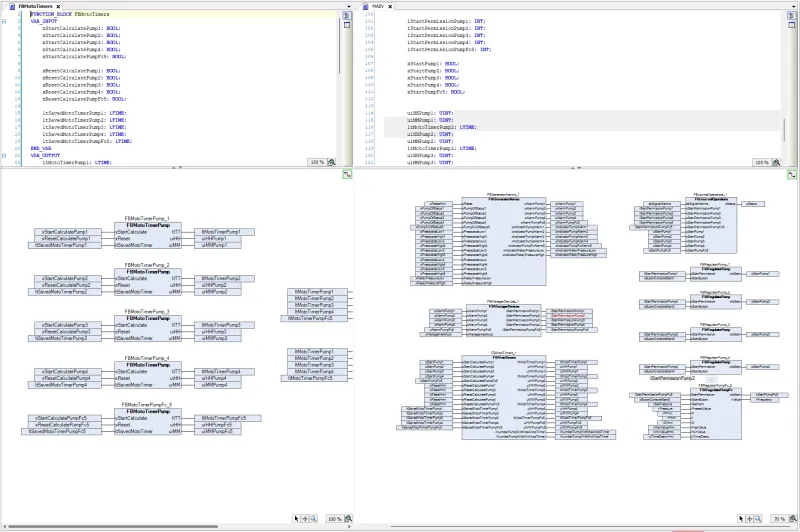
Task: Click zoom magnifier in MAIN declaration editor
Action: 777,161
